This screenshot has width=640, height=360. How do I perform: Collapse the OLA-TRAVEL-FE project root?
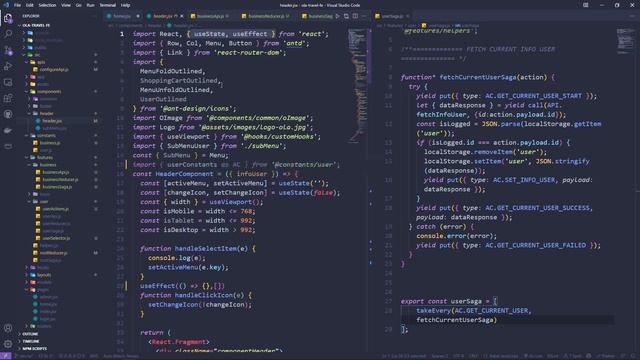tap(36, 25)
